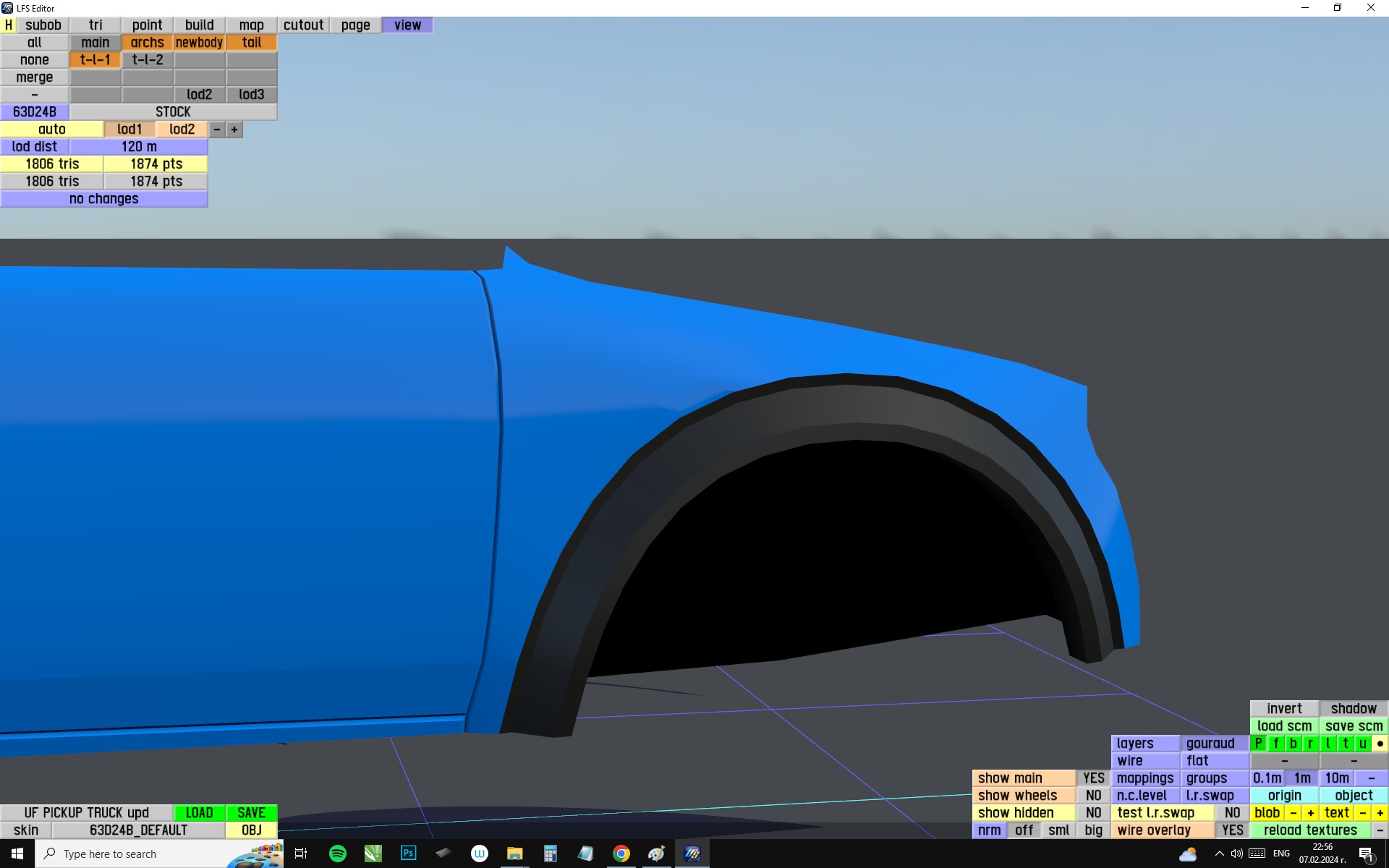Click the plus stepper next to lod2
This screenshot has height=868, width=1389.
point(234,129)
